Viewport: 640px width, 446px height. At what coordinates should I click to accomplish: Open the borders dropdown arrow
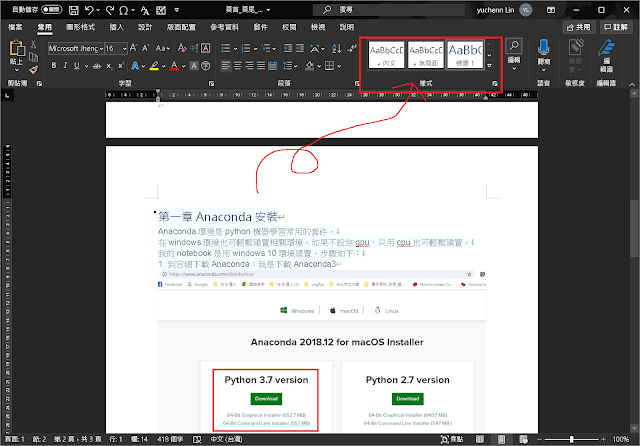[x=339, y=66]
